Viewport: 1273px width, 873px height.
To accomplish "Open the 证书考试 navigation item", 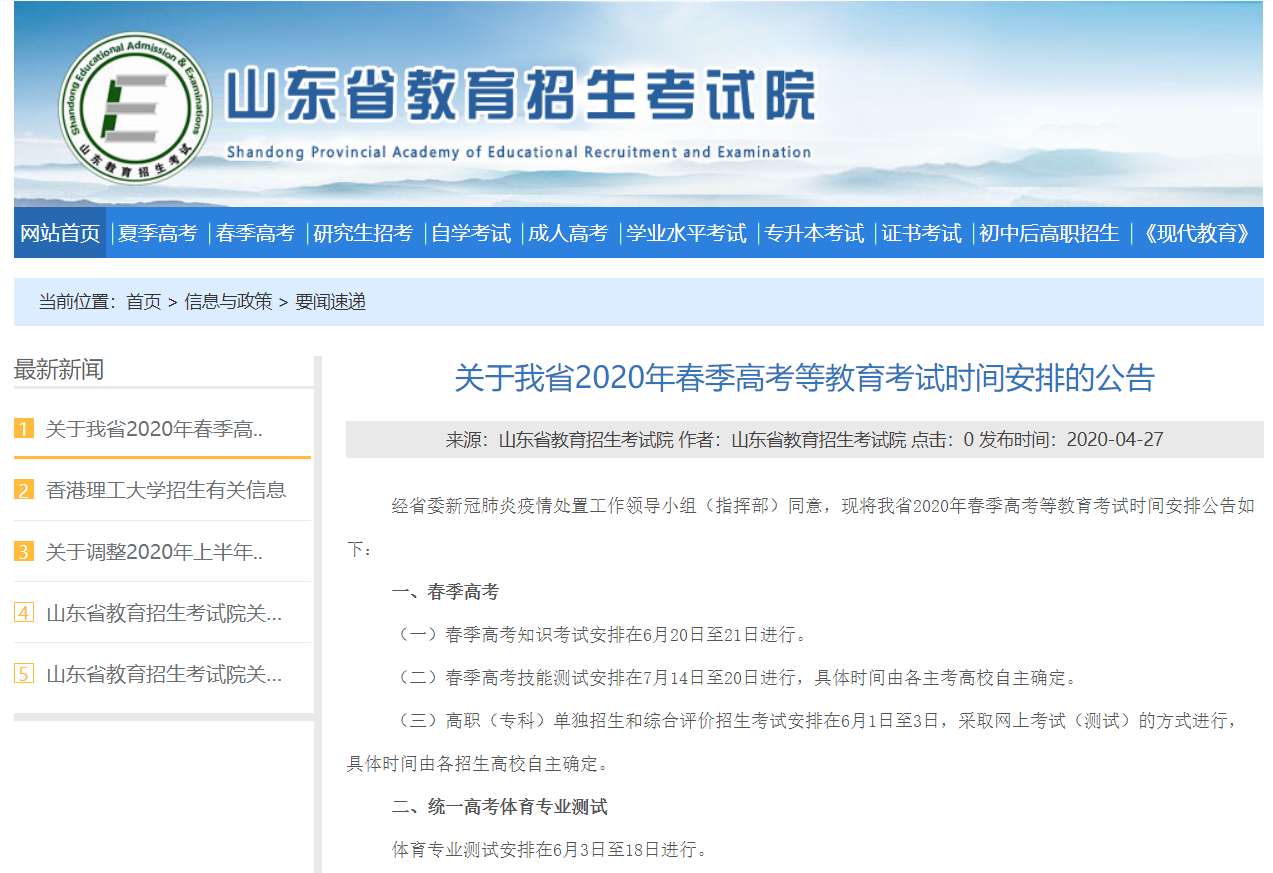I will tap(921, 233).
